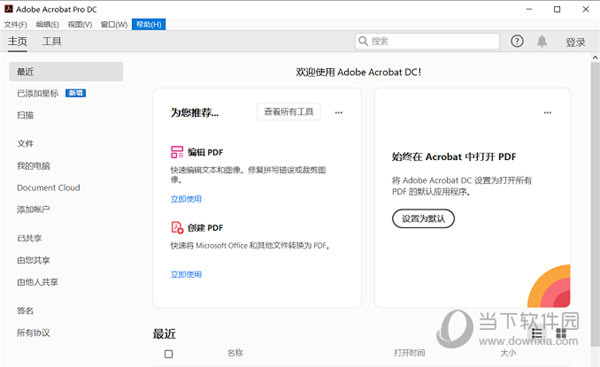Click the 编辑 PDF tool icon
The width and height of the screenshot is (600, 367).
[x=177, y=152]
